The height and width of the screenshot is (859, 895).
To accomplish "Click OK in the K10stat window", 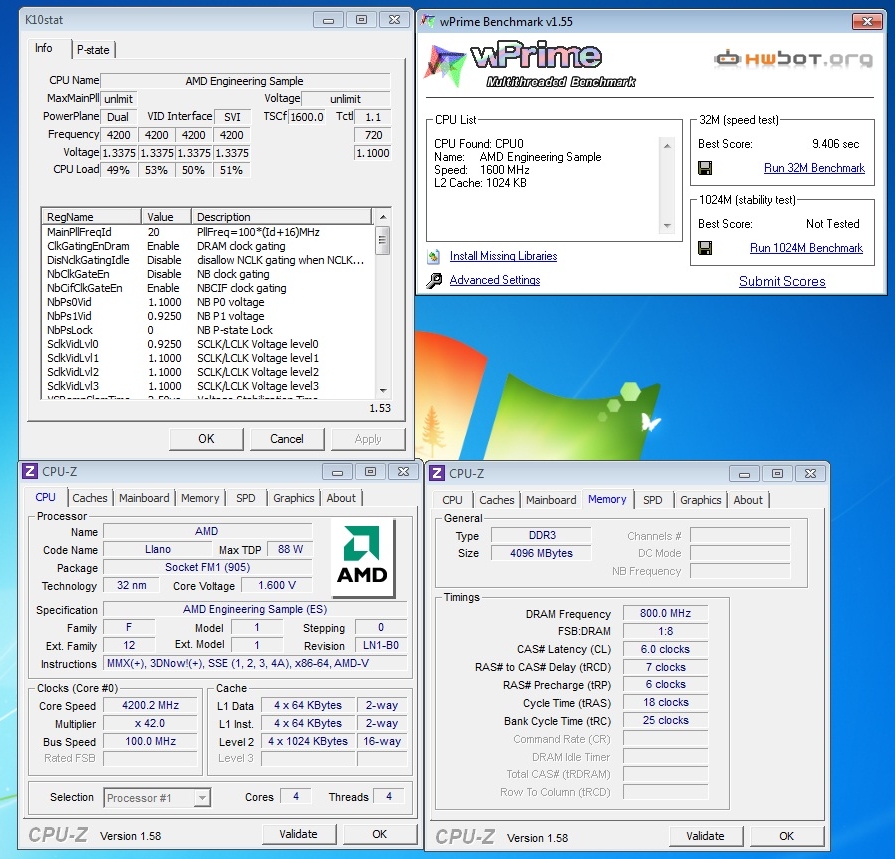I will coord(206,439).
